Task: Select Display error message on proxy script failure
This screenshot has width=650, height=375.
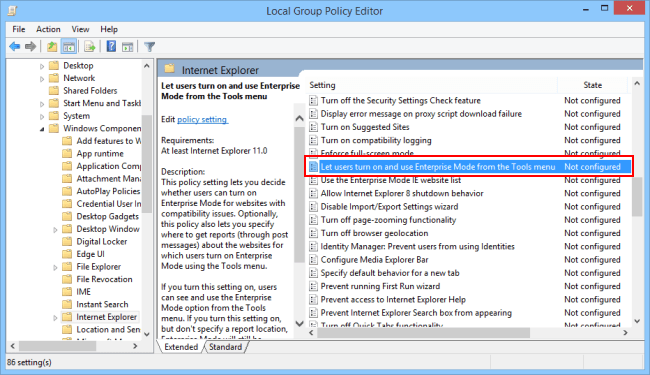Action: 421,114
